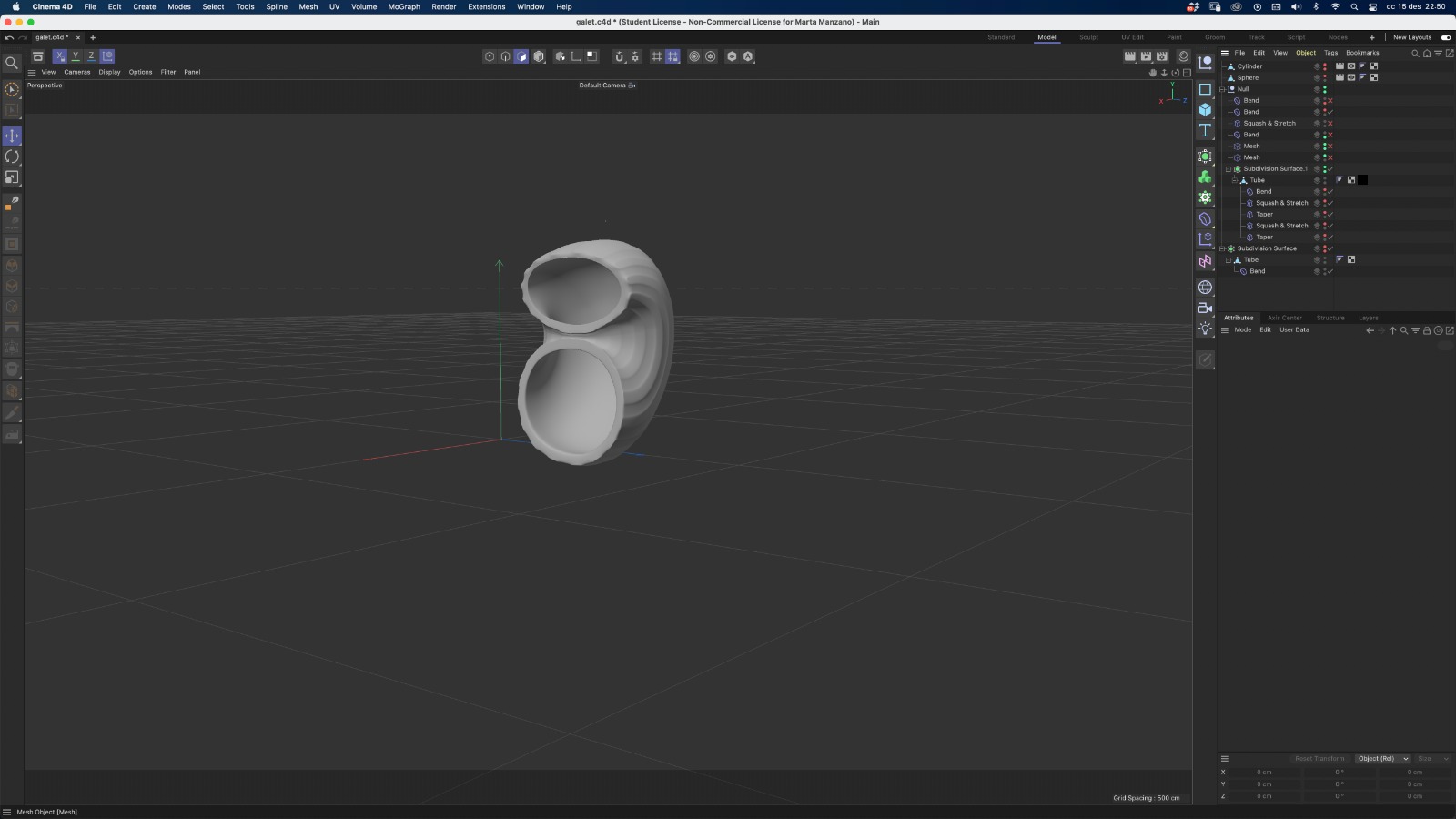Open the MoGraph menu
The image size is (1456, 819).
tap(404, 6)
